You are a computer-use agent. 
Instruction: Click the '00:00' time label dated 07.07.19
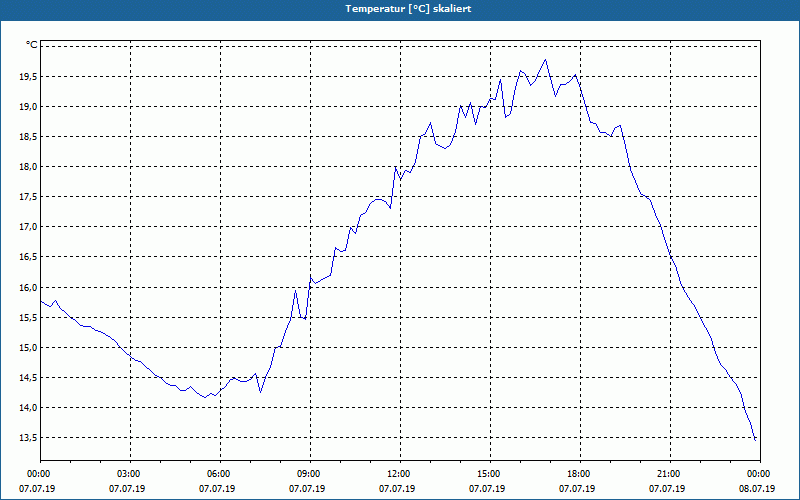click(37, 474)
